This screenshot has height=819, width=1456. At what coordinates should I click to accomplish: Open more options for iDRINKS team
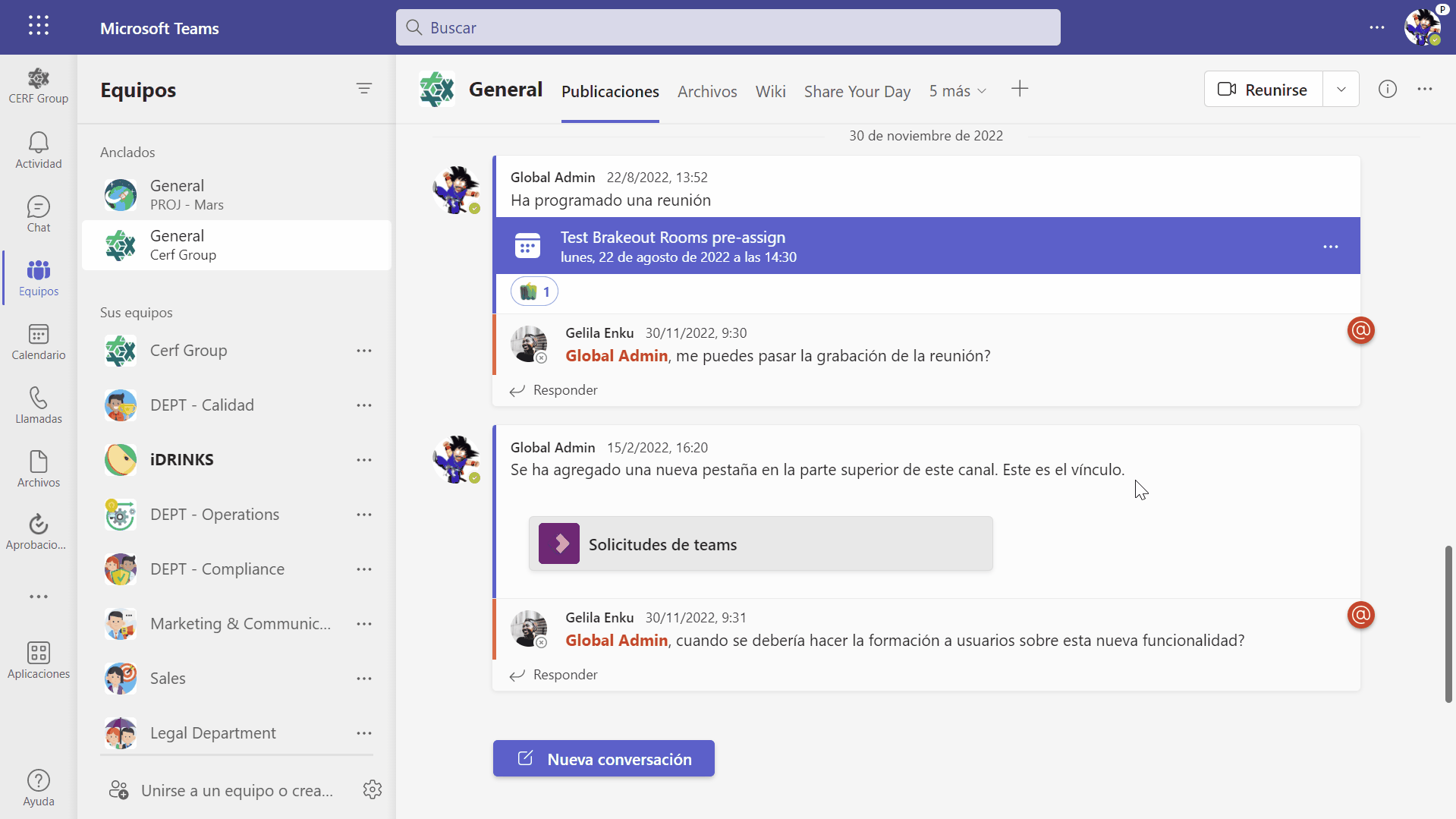(x=364, y=460)
